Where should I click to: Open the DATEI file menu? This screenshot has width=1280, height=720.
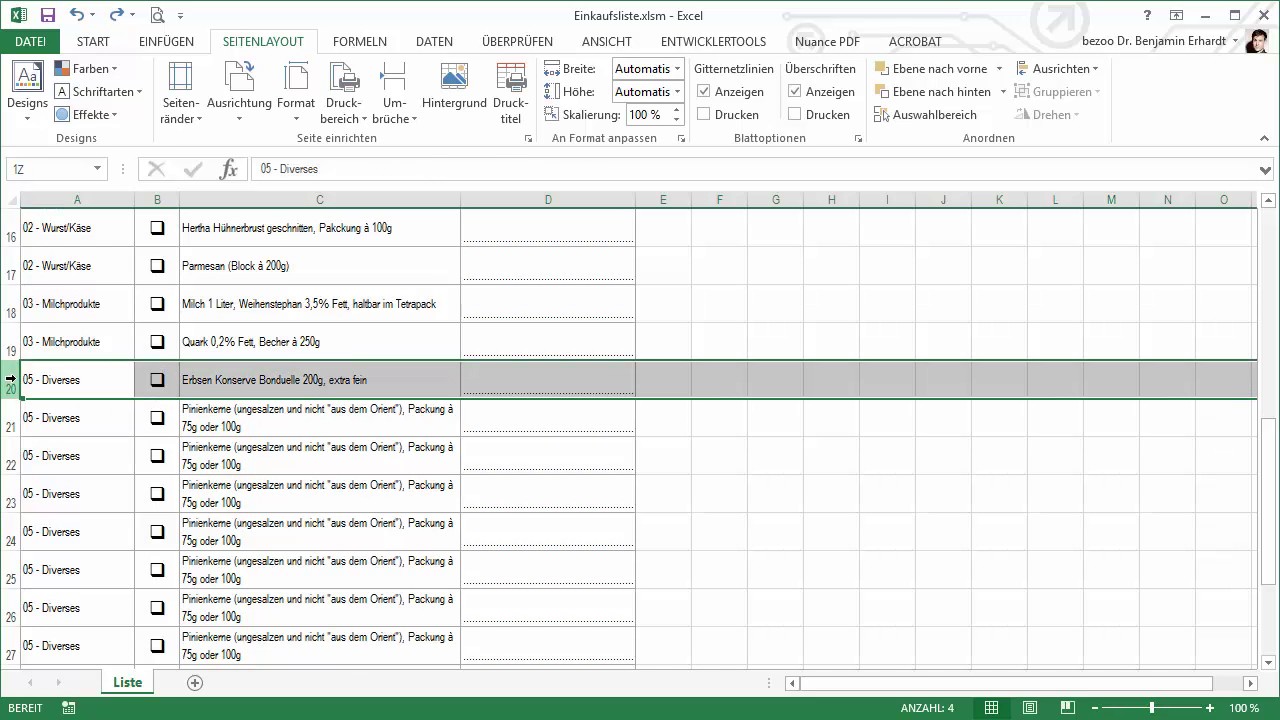[30, 42]
